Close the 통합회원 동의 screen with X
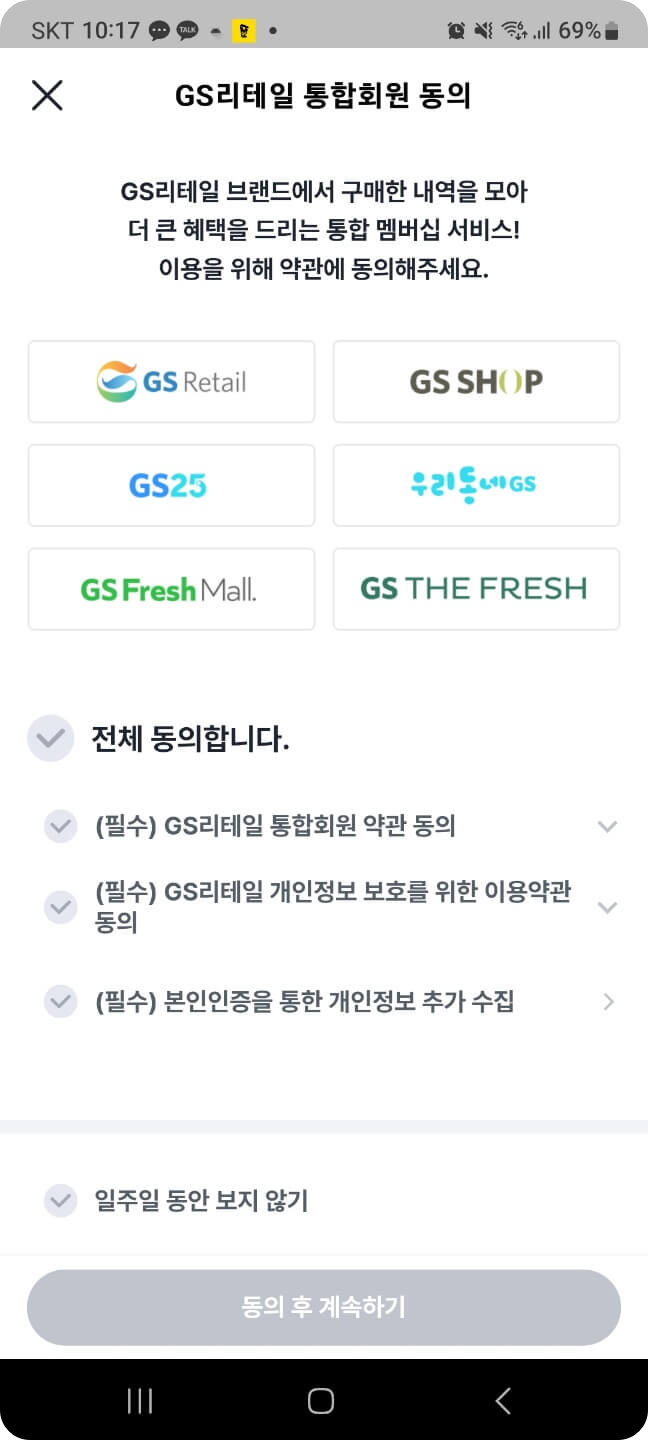 point(46,96)
